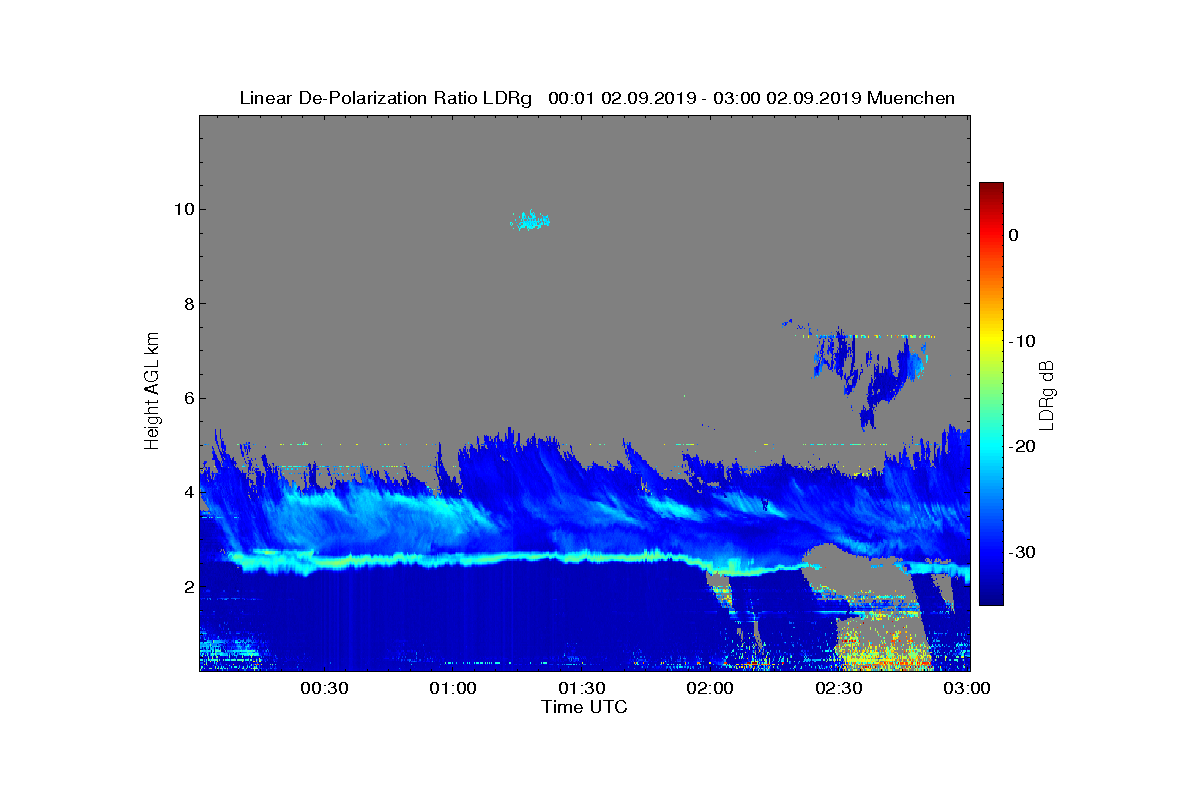
Task: Click the '01:00' time tick label
Action: tap(453, 689)
